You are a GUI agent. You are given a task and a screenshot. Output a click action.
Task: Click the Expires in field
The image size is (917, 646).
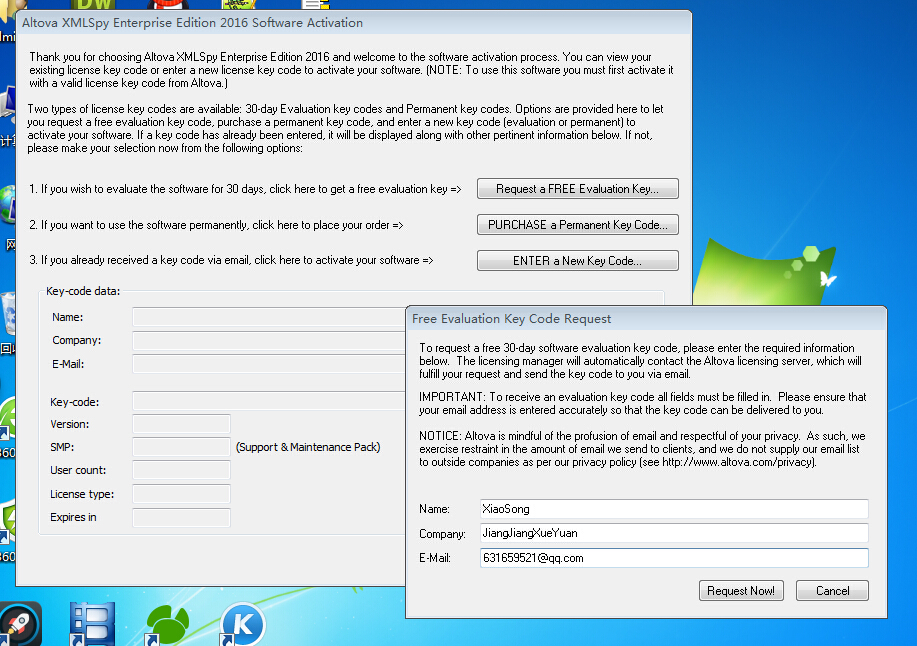[x=181, y=517]
